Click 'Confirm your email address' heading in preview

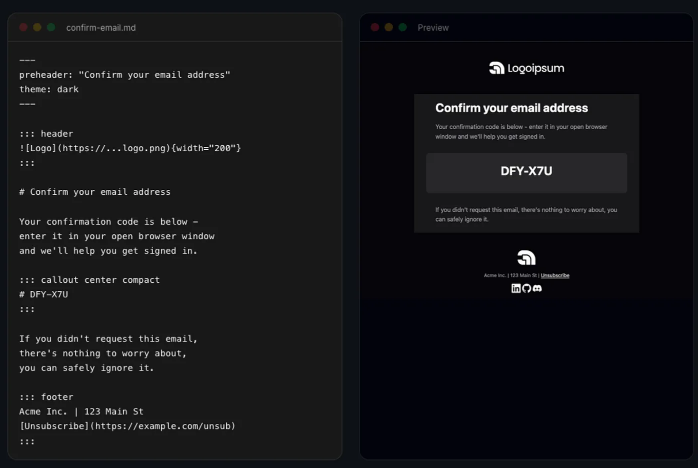coord(511,108)
